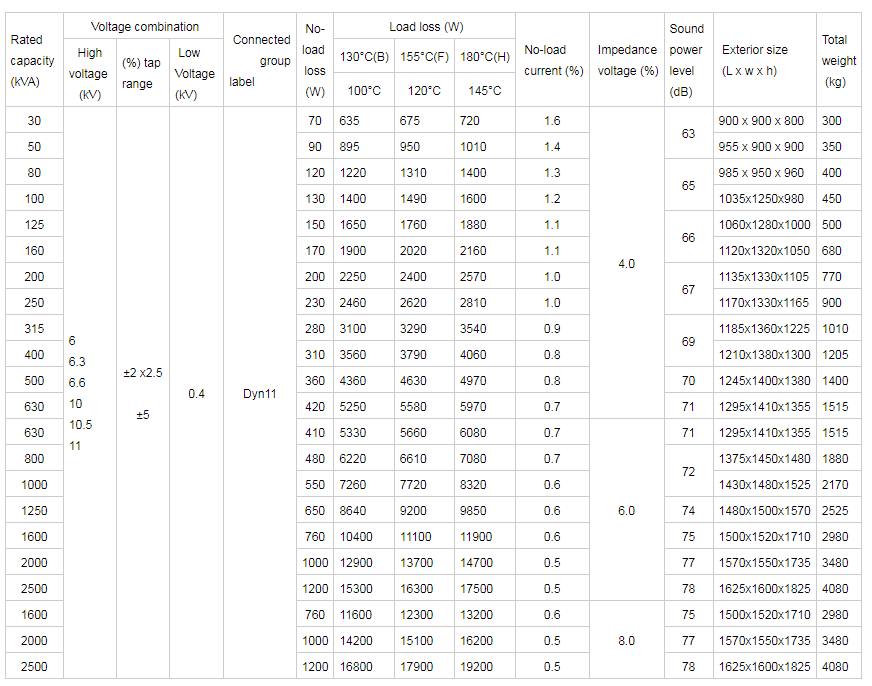Click the Connected group label header
Viewport: 872px width, 686px height.
coord(260,61)
